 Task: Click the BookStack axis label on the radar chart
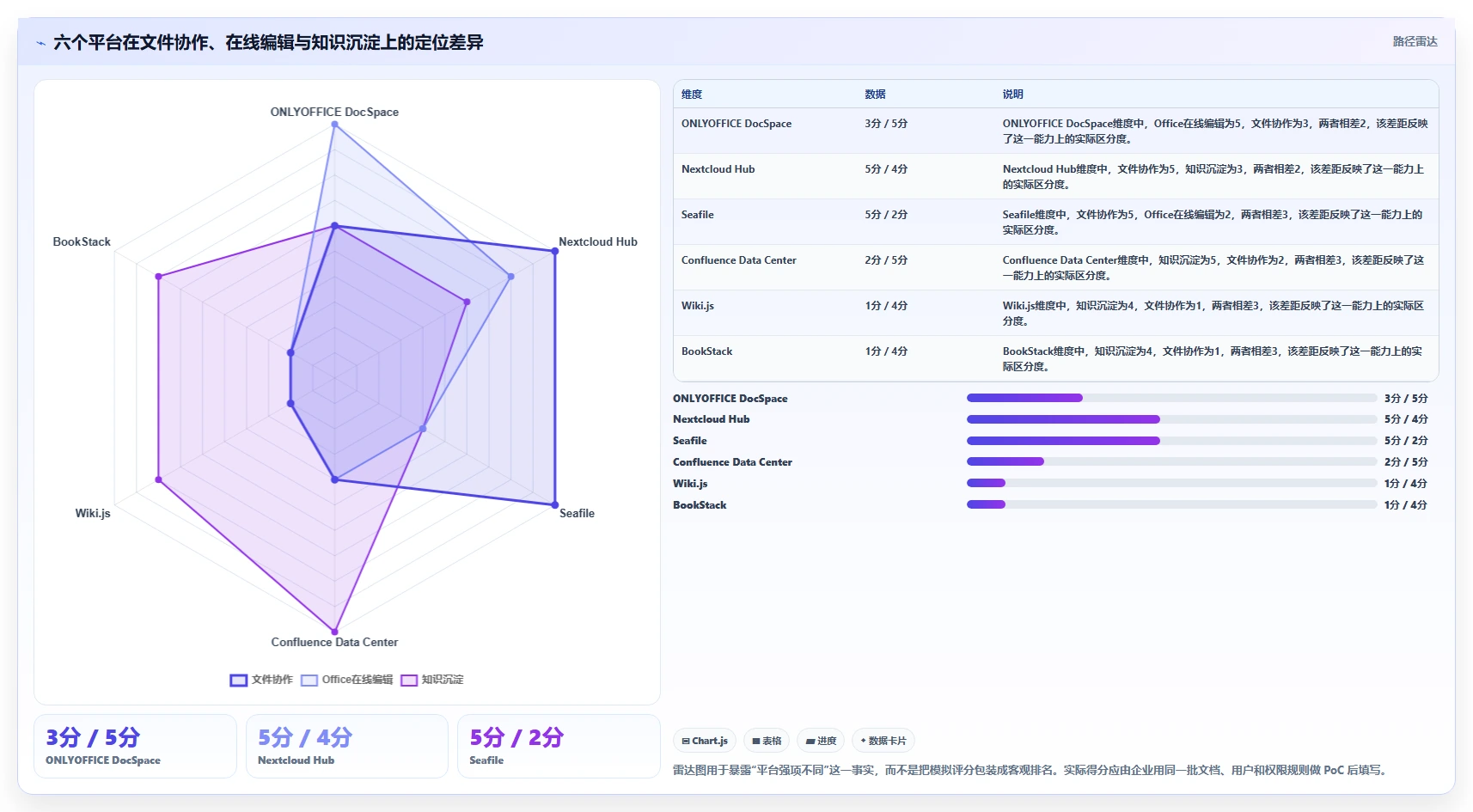82,241
